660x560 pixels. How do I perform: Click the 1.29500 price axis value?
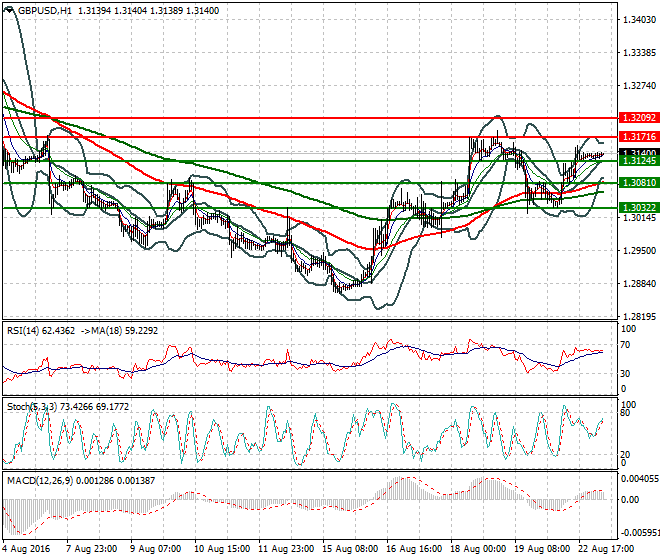point(639,251)
